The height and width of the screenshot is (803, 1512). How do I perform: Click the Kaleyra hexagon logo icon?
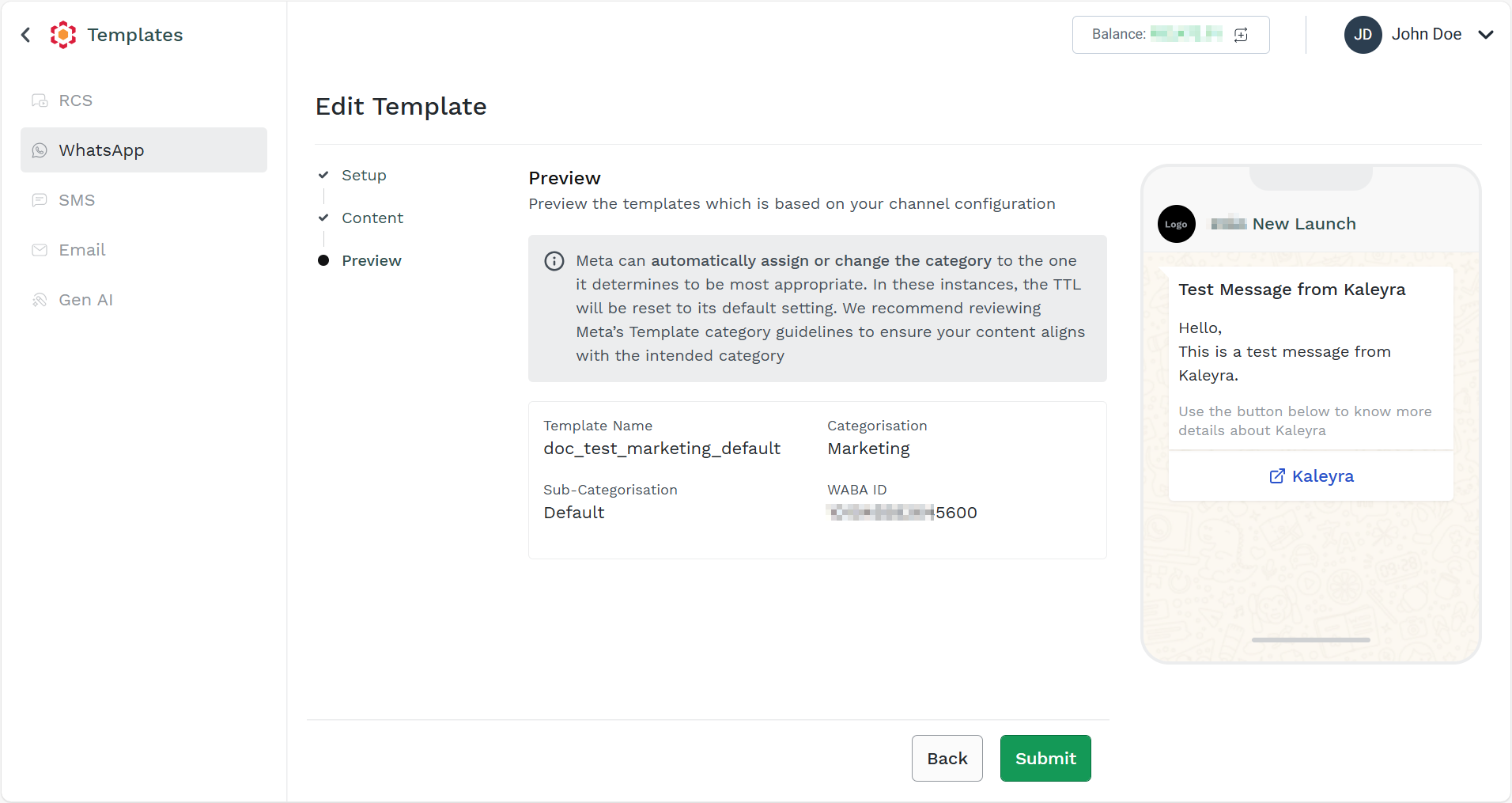tap(63, 35)
